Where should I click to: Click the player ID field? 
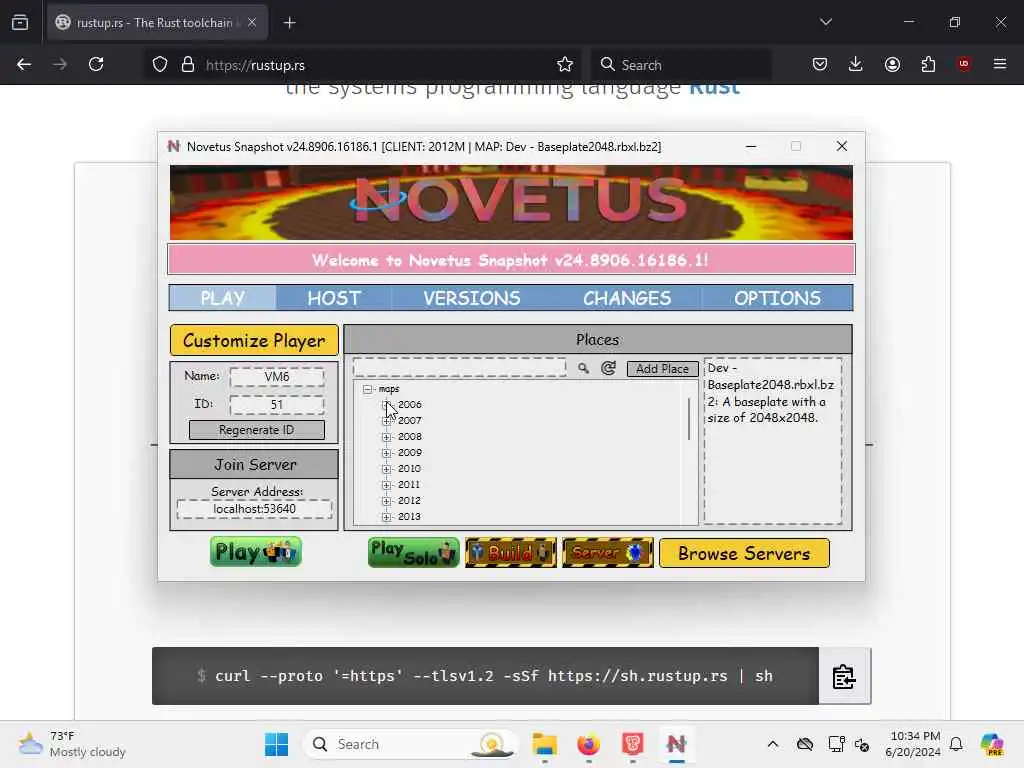pos(277,405)
